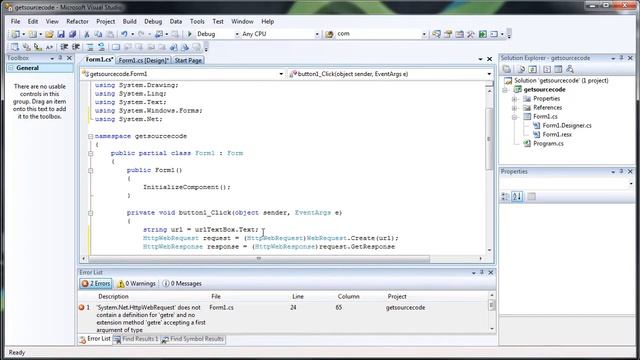The height and width of the screenshot is (360, 640).
Task: Click the New Project toolbar icon
Action: (16, 34)
